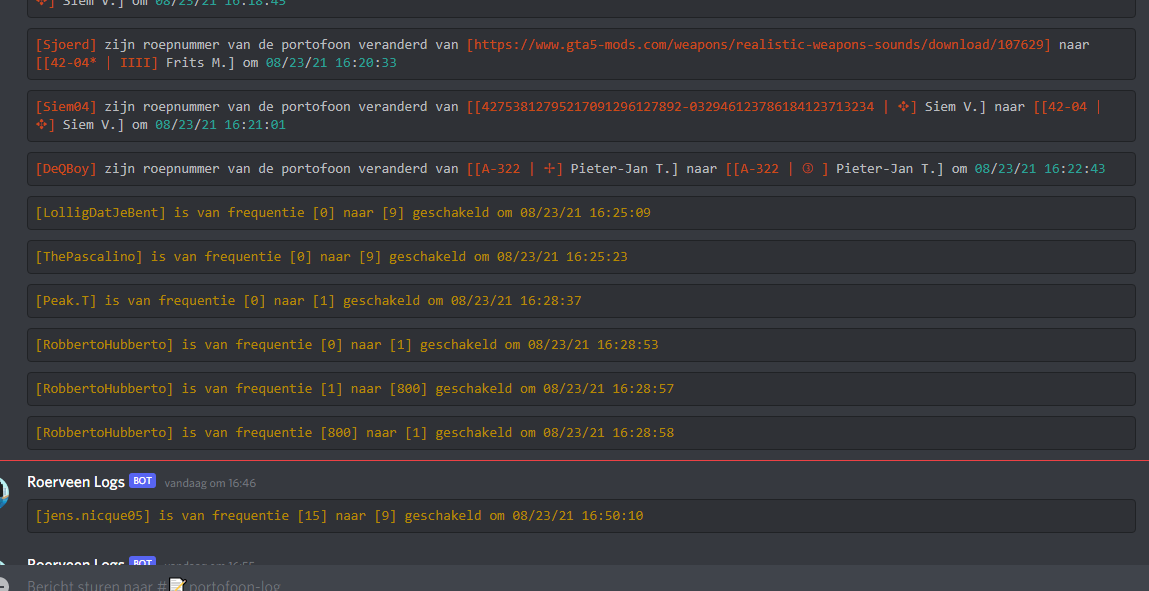
Task: Select RobbertoHubberto's log from frequency 0 to 1
Action: tap(346, 345)
